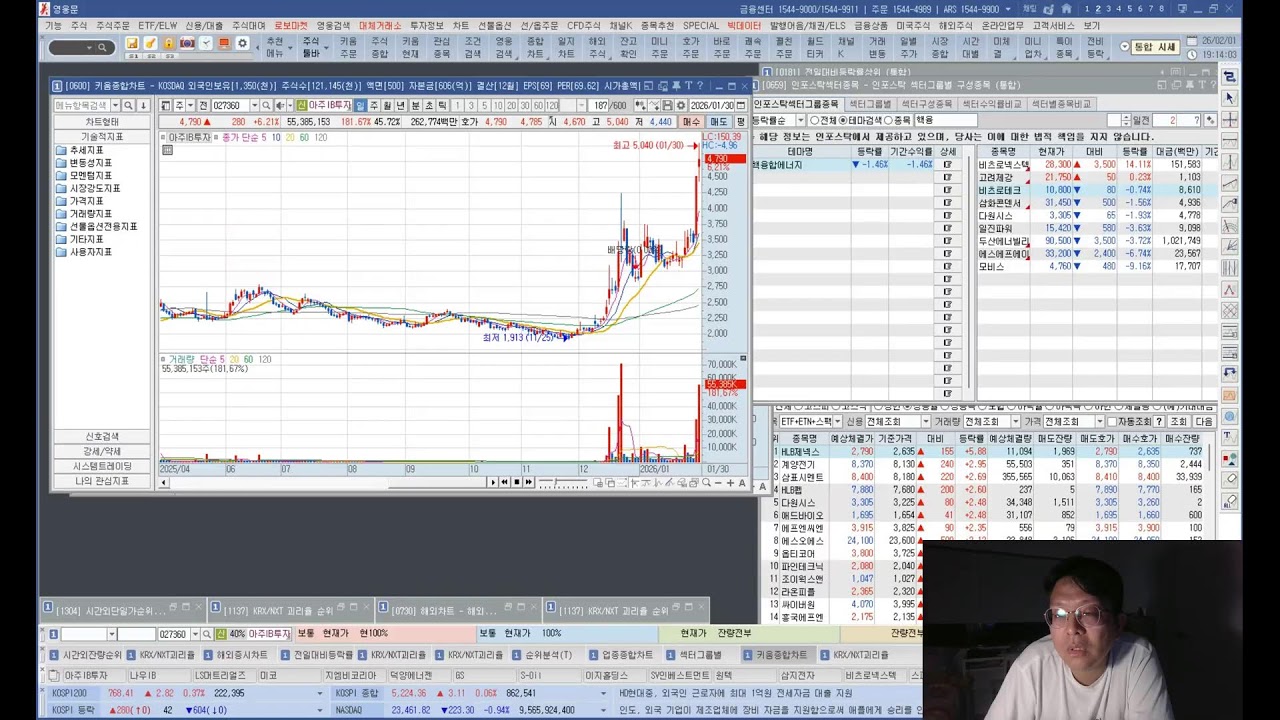Image resolution: width=1280 pixels, height=720 pixels.
Task: Open the 주식주문 menu
Action: [113, 25]
